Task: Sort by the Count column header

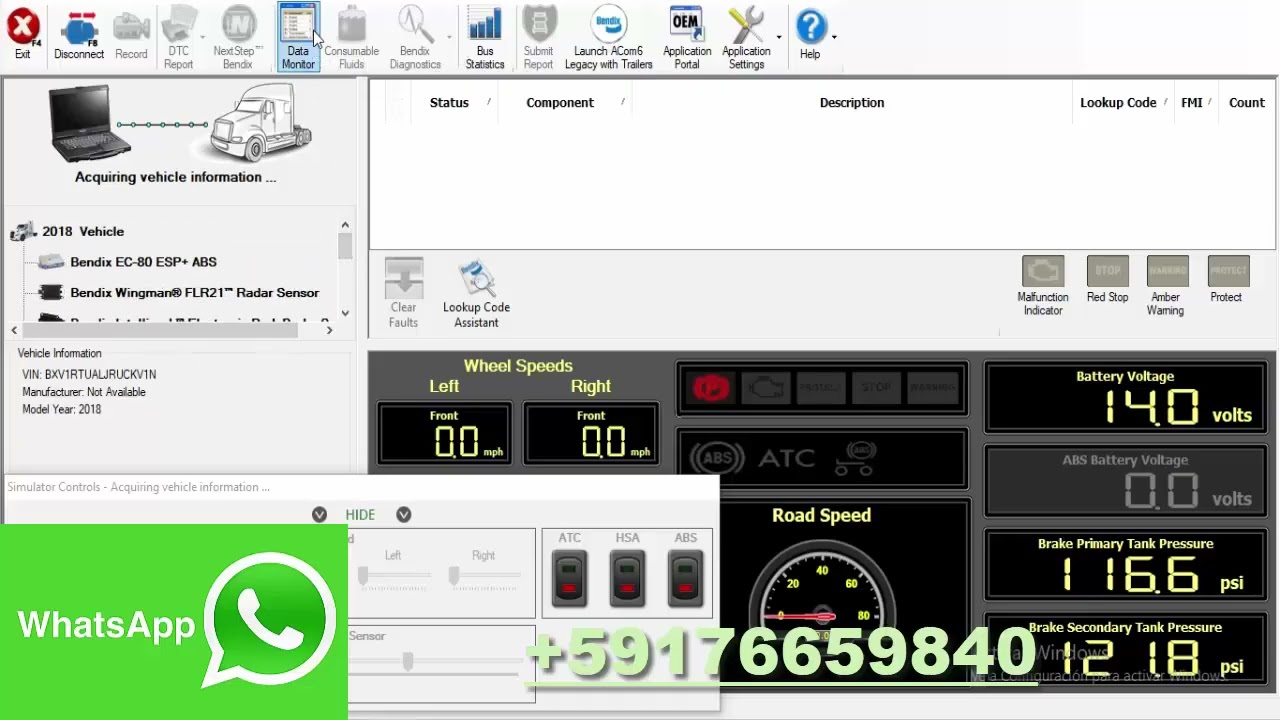Action: coord(1246,102)
